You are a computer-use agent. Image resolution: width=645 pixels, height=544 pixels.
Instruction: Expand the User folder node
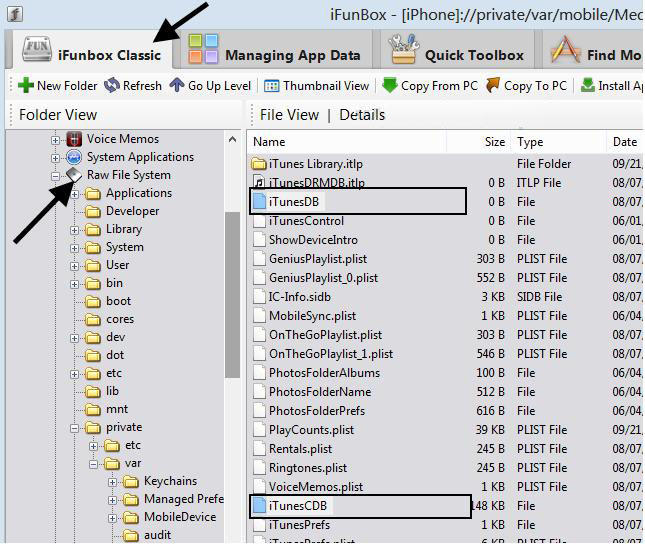click(74, 266)
